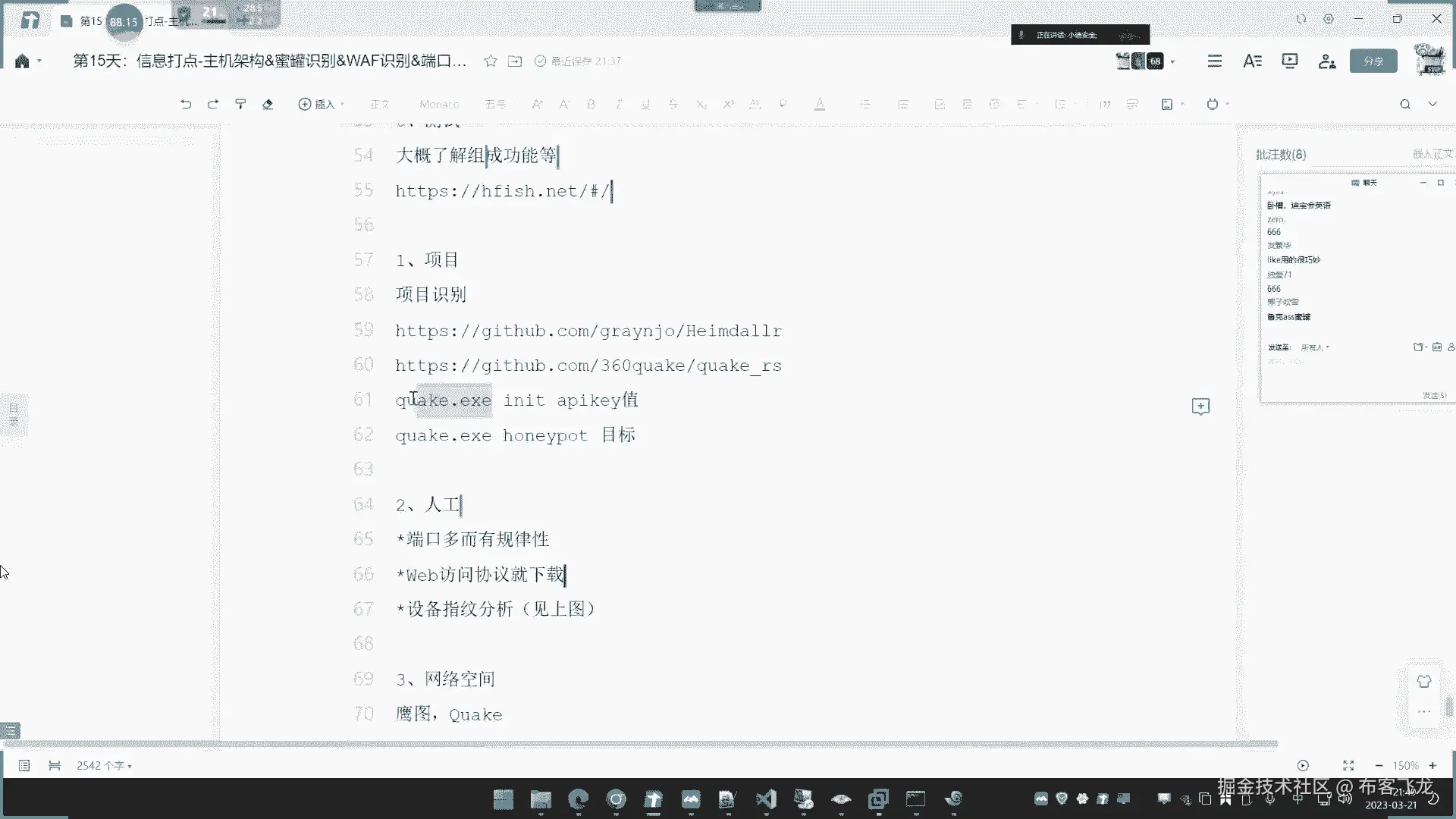Viewport: 1456px width, 819px height.
Task: Open presentation mode icon in header
Action: (1289, 61)
